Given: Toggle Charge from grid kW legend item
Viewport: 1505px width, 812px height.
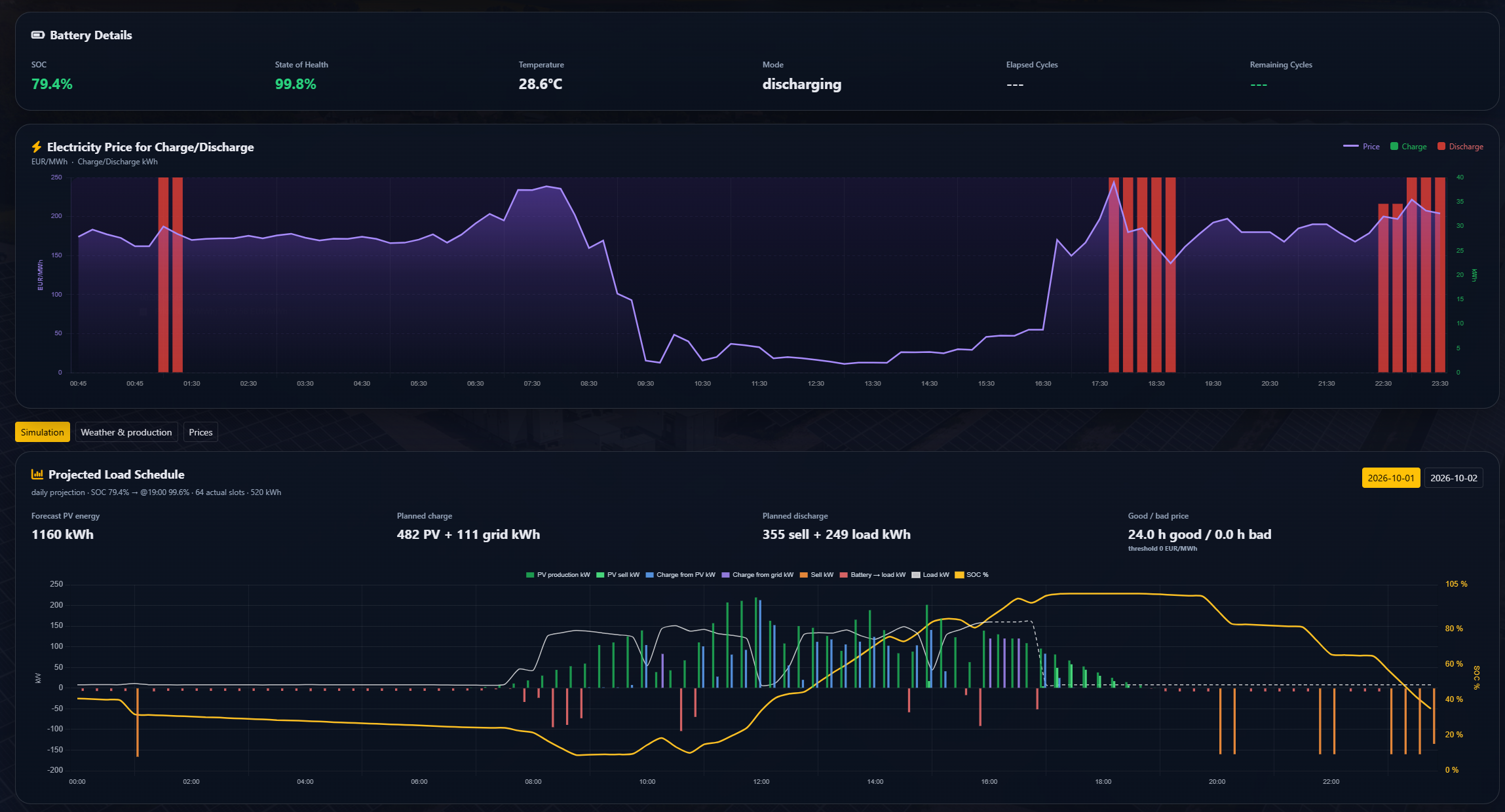Looking at the screenshot, I should click(x=757, y=575).
